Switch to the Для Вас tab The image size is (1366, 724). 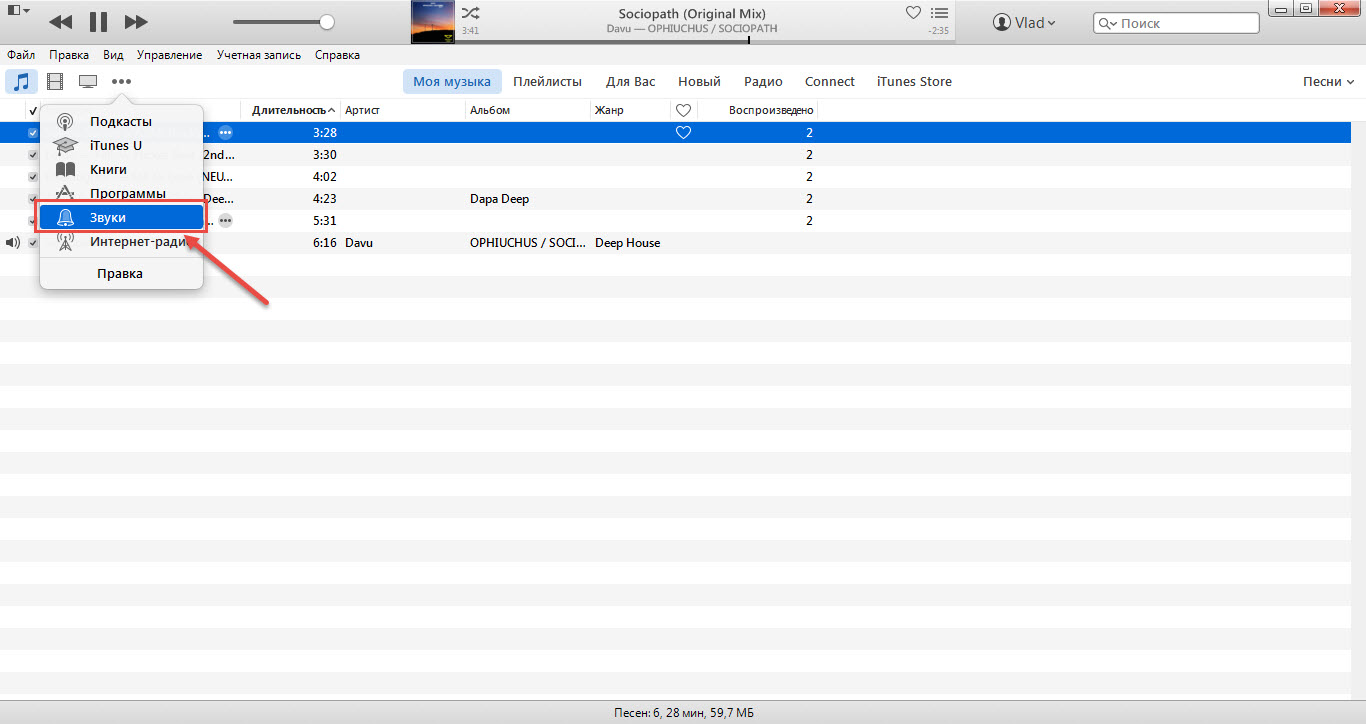[631, 81]
